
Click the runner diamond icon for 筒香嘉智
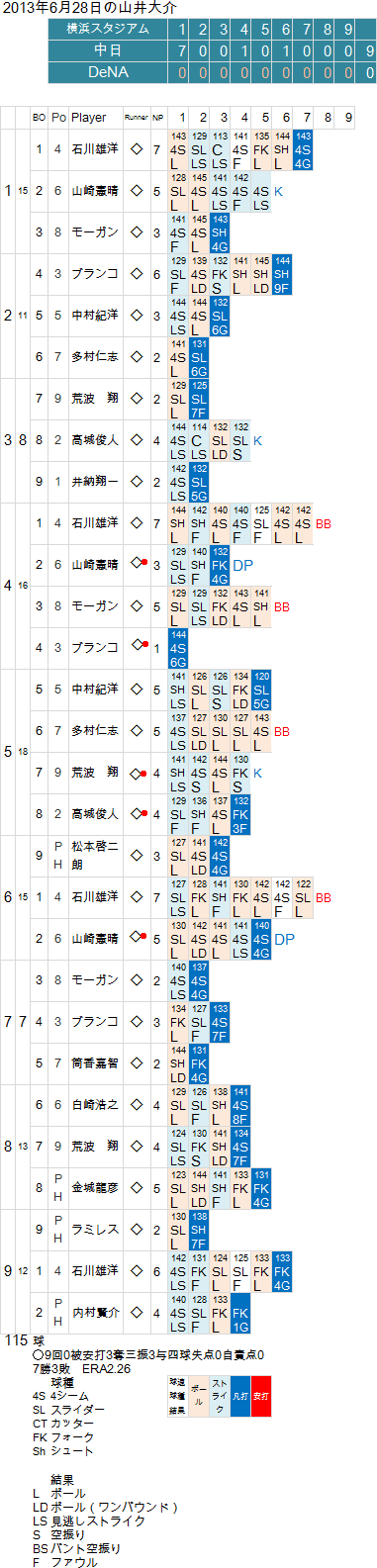[137, 1063]
